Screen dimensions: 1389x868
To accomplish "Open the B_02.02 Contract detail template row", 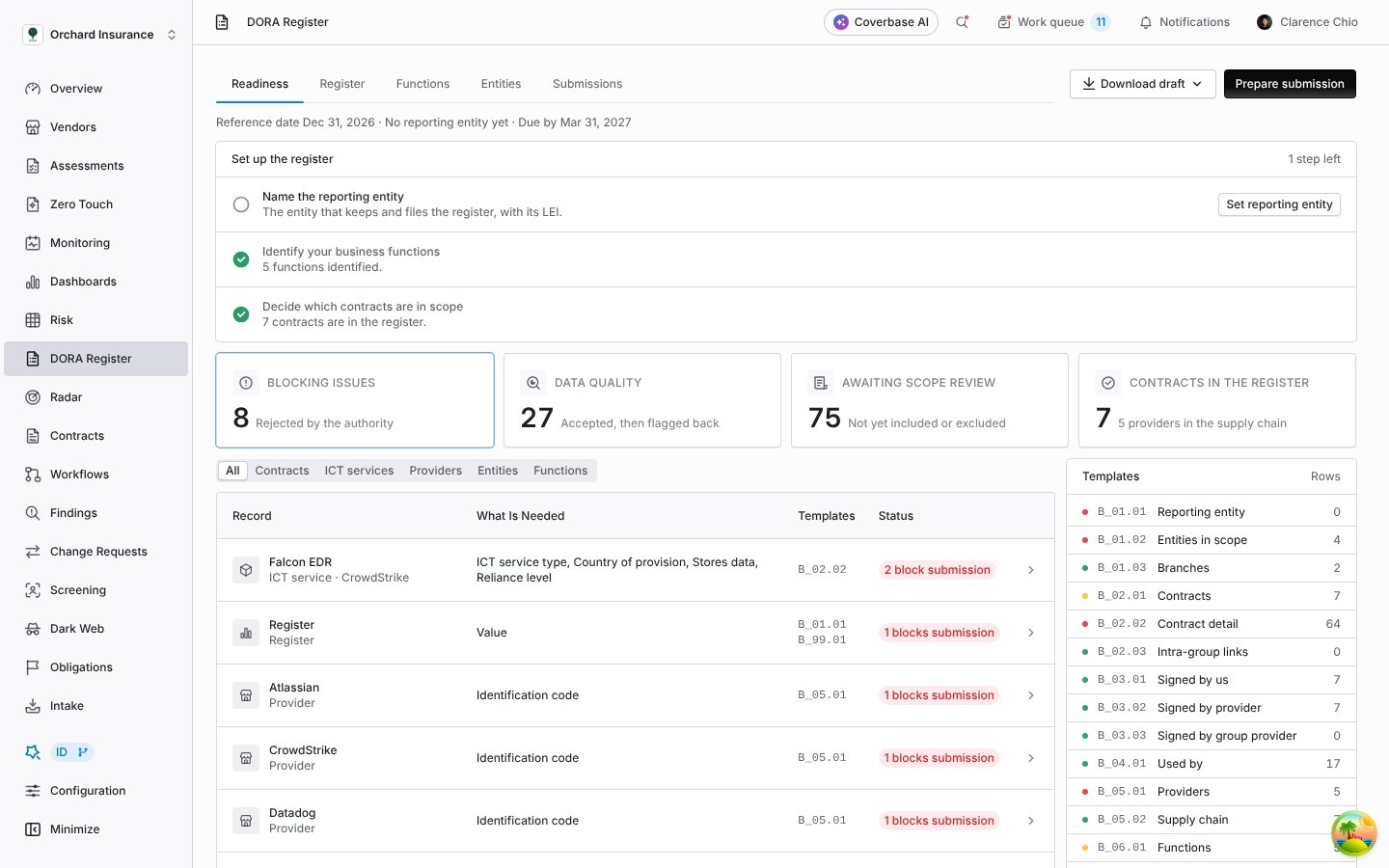I will (x=1212, y=624).
